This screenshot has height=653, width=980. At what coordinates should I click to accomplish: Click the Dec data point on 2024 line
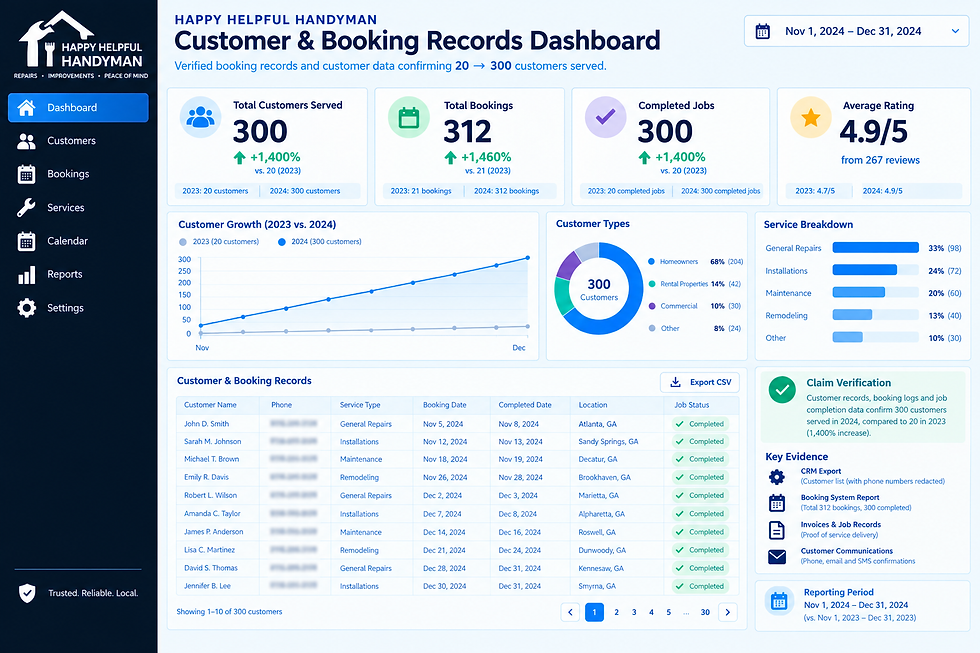(528, 257)
